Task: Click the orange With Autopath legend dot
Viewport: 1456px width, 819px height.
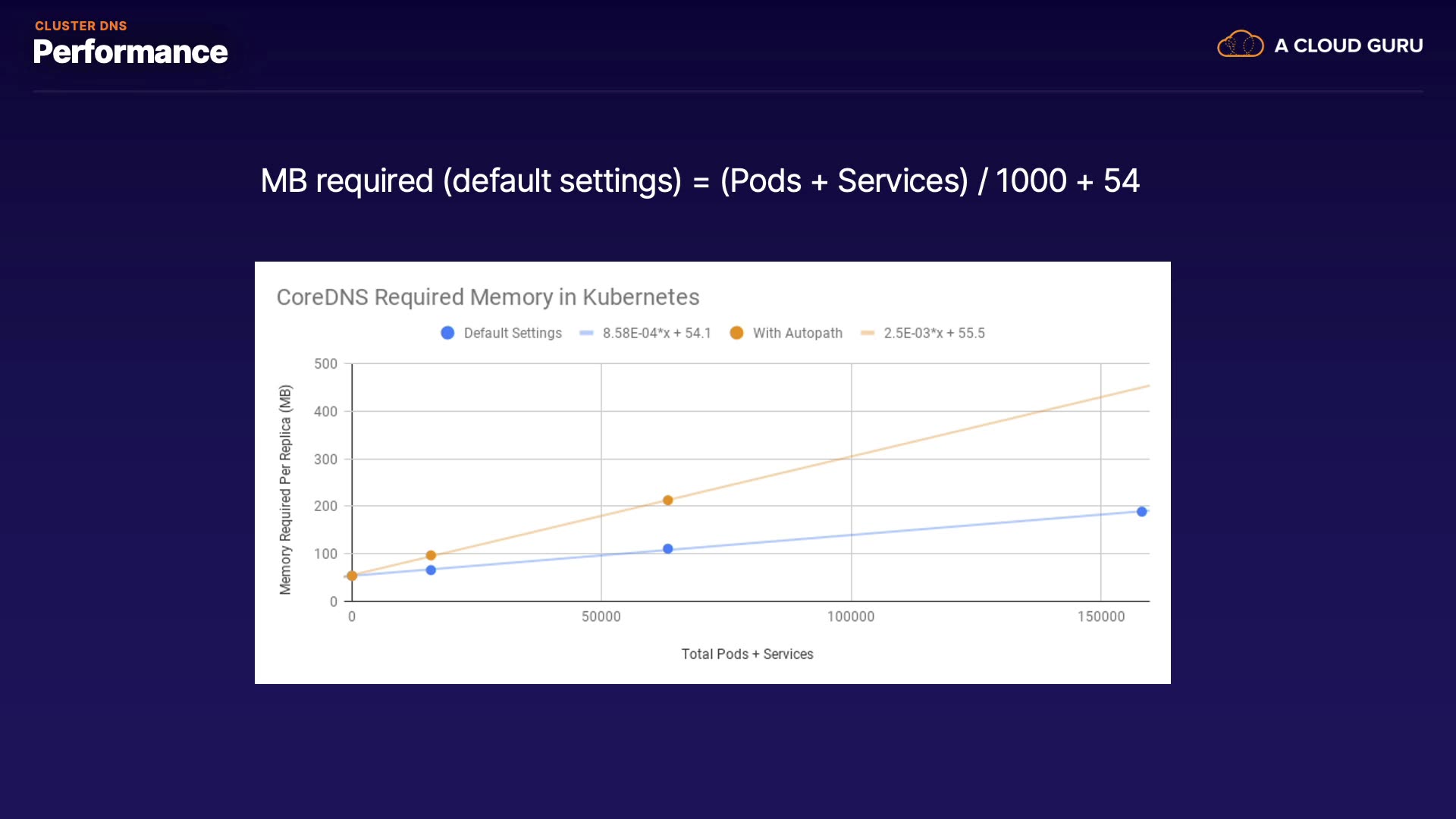Action: click(x=736, y=333)
